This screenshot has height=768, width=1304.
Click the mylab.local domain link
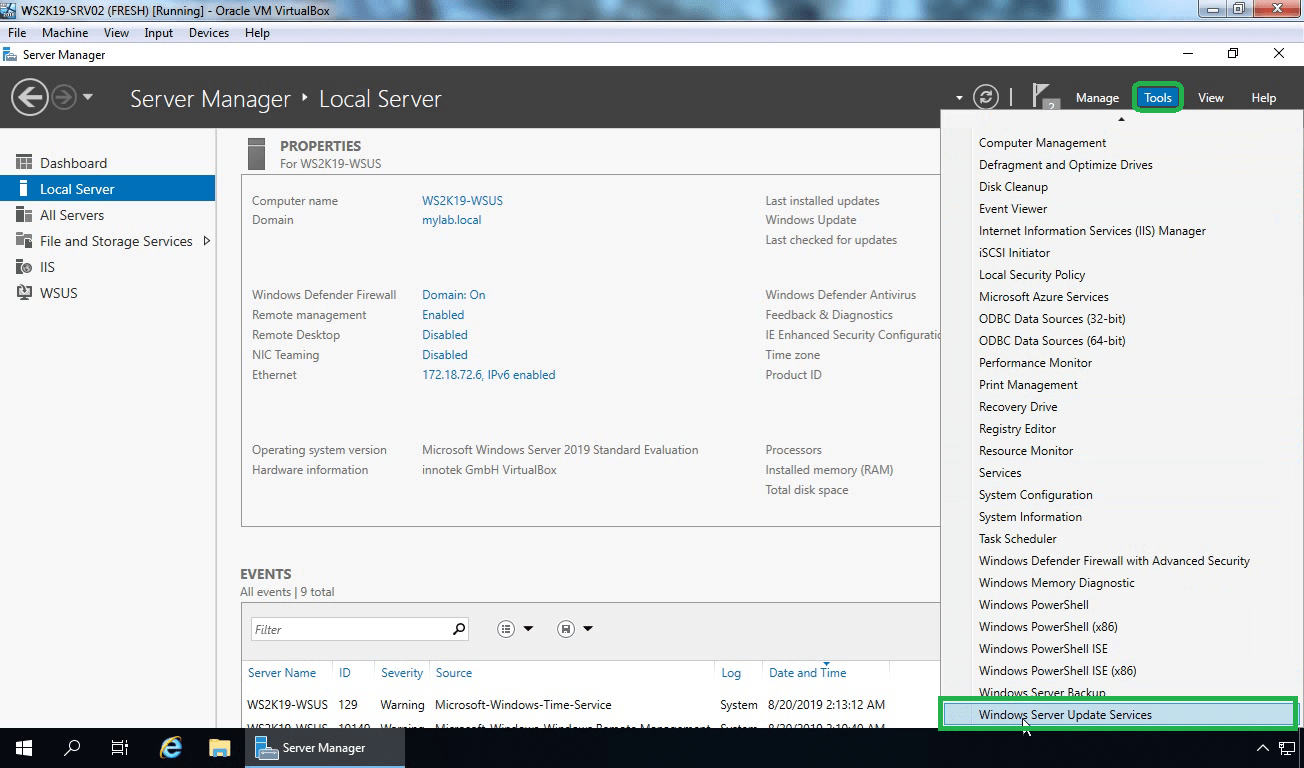tap(451, 220)
